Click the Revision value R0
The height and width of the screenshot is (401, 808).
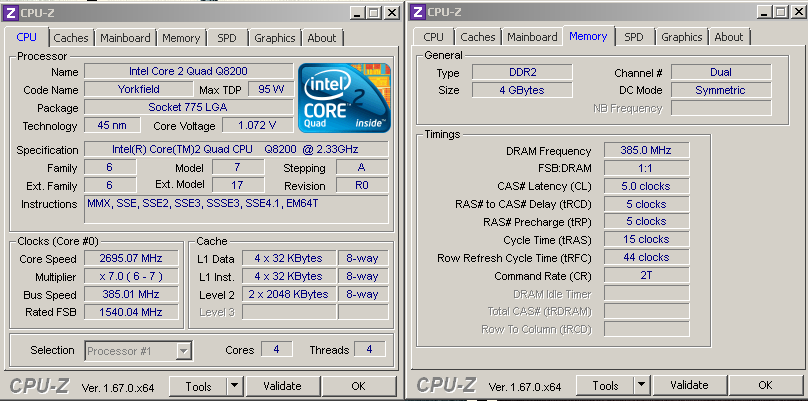(362, 185)
